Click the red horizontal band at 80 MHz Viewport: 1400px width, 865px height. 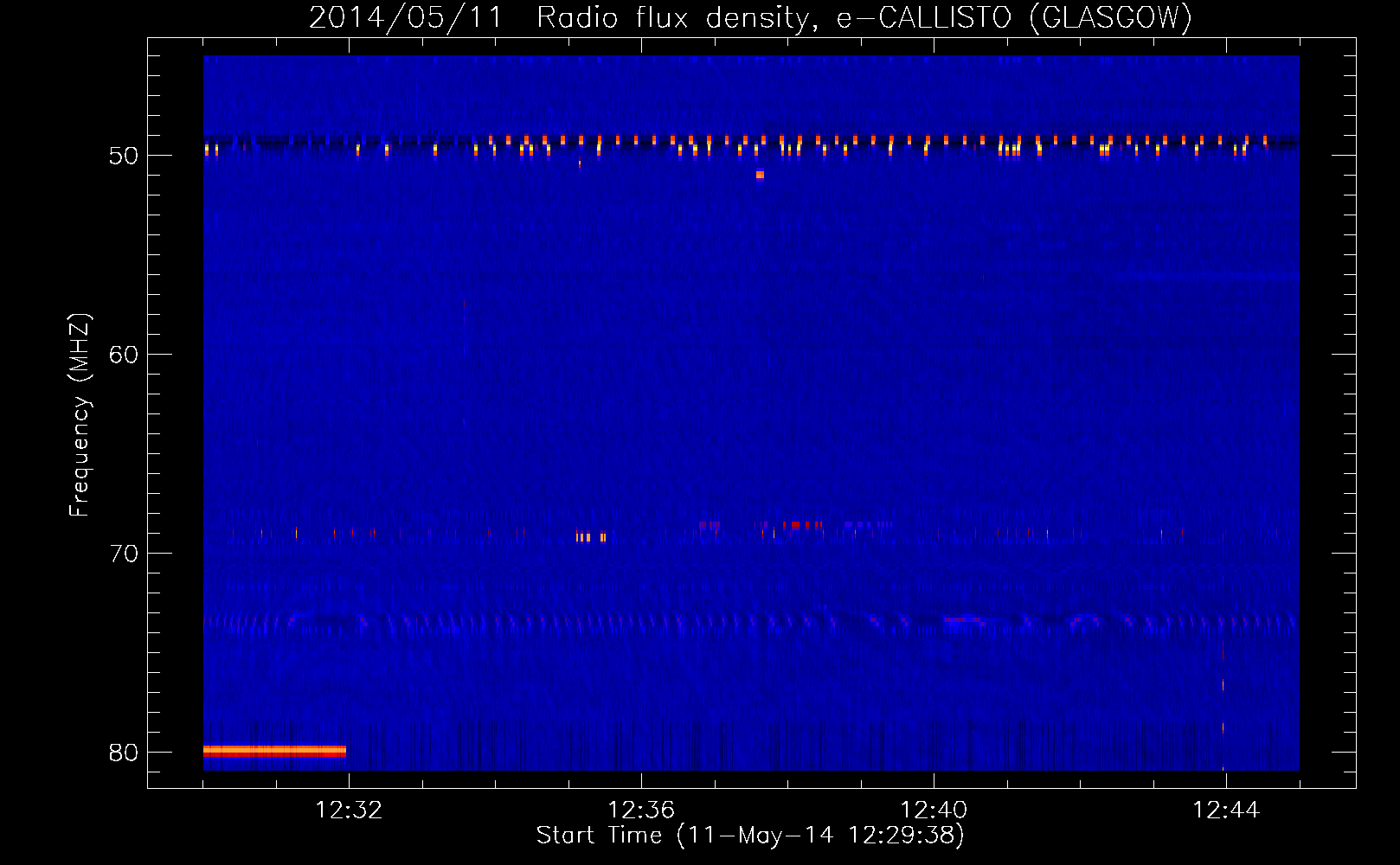coord(274,751)
